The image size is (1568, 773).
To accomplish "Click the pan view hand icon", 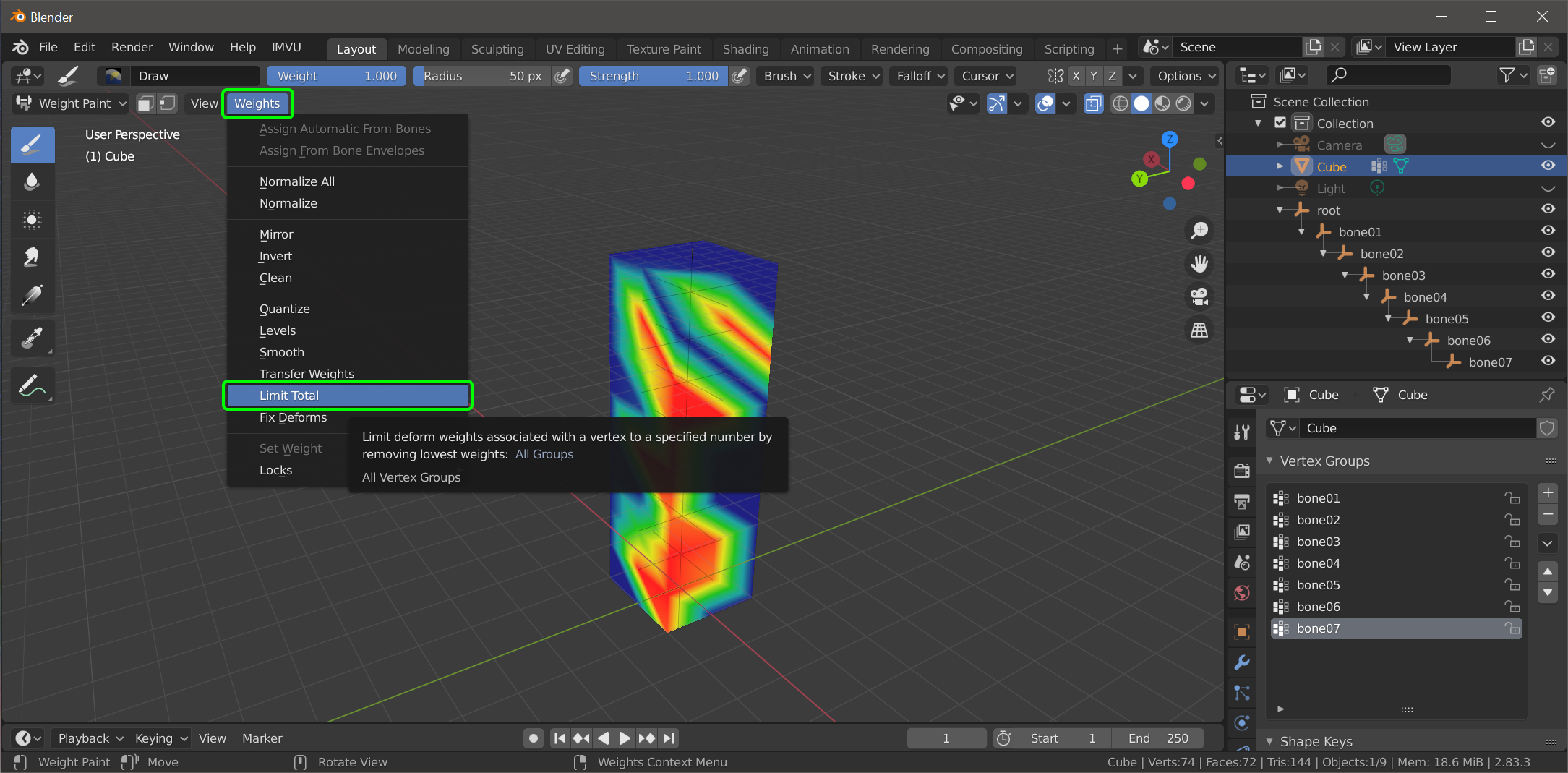I will pyautogui.click(x=1199, y=264).
